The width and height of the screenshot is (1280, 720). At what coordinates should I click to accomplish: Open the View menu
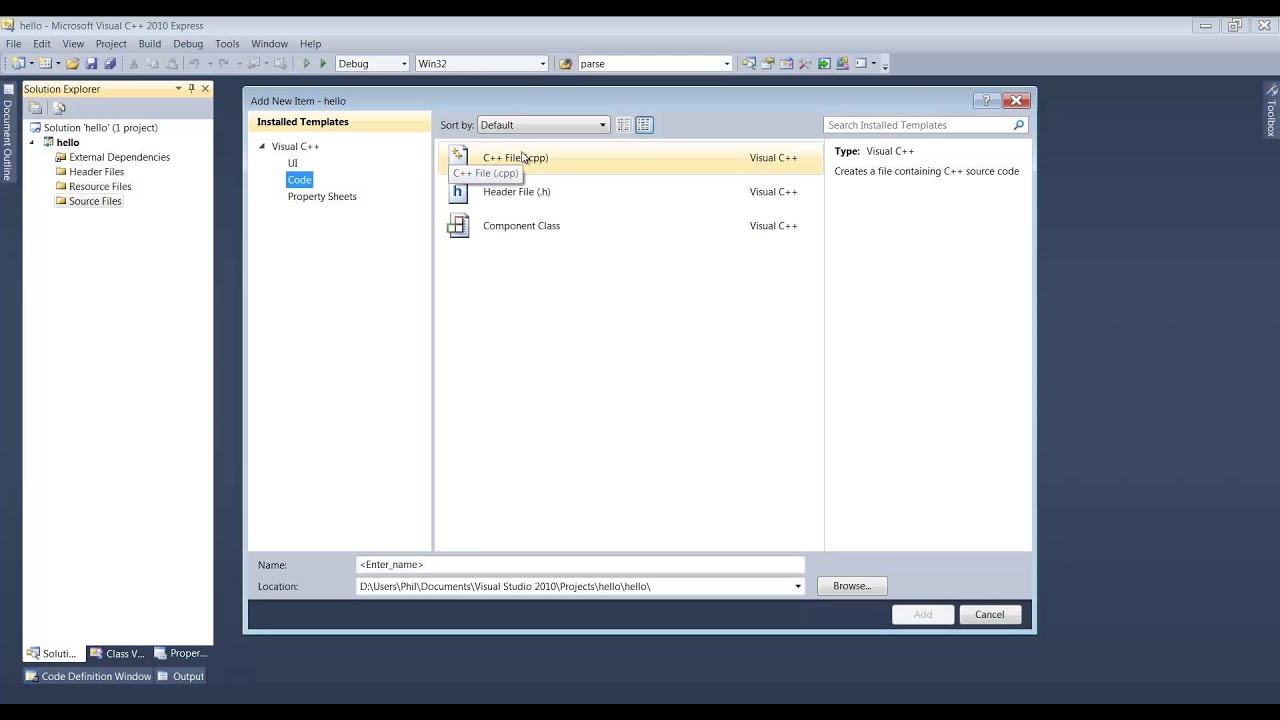[x=73, y=44]
